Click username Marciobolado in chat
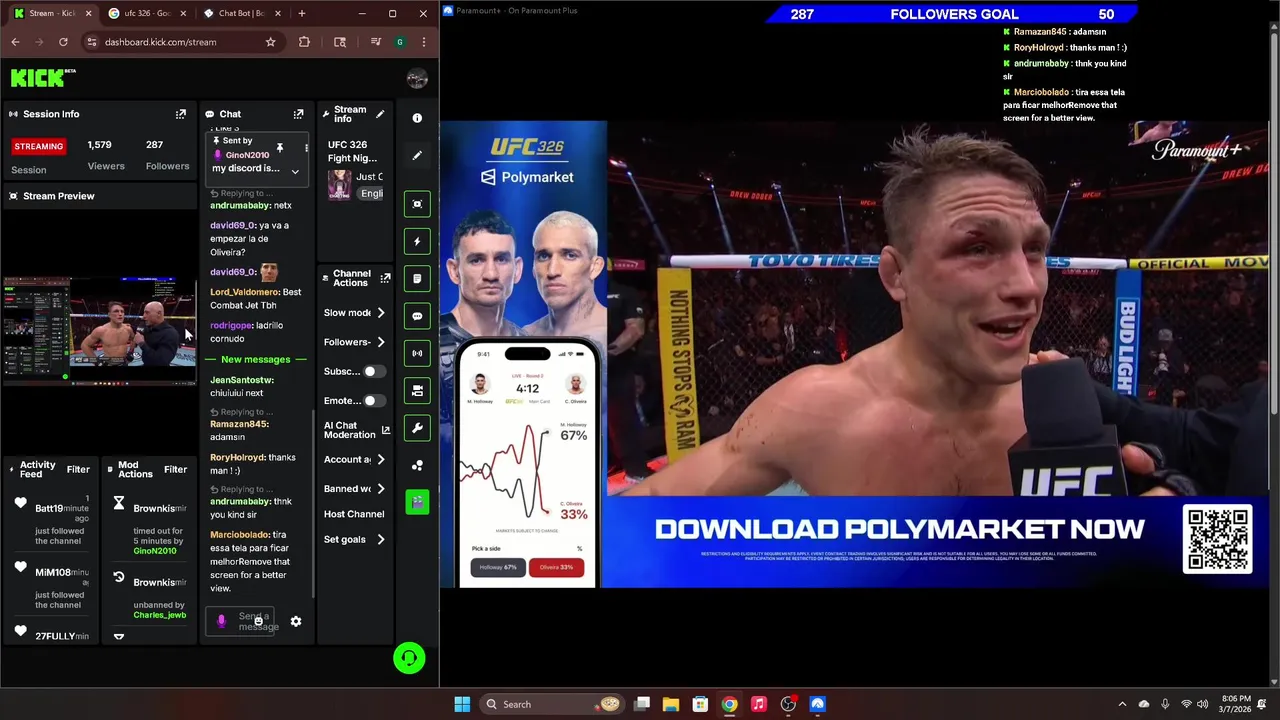The height and width of the screenshot is (720, 1280). pyautogui.click(x=239, y=535)
